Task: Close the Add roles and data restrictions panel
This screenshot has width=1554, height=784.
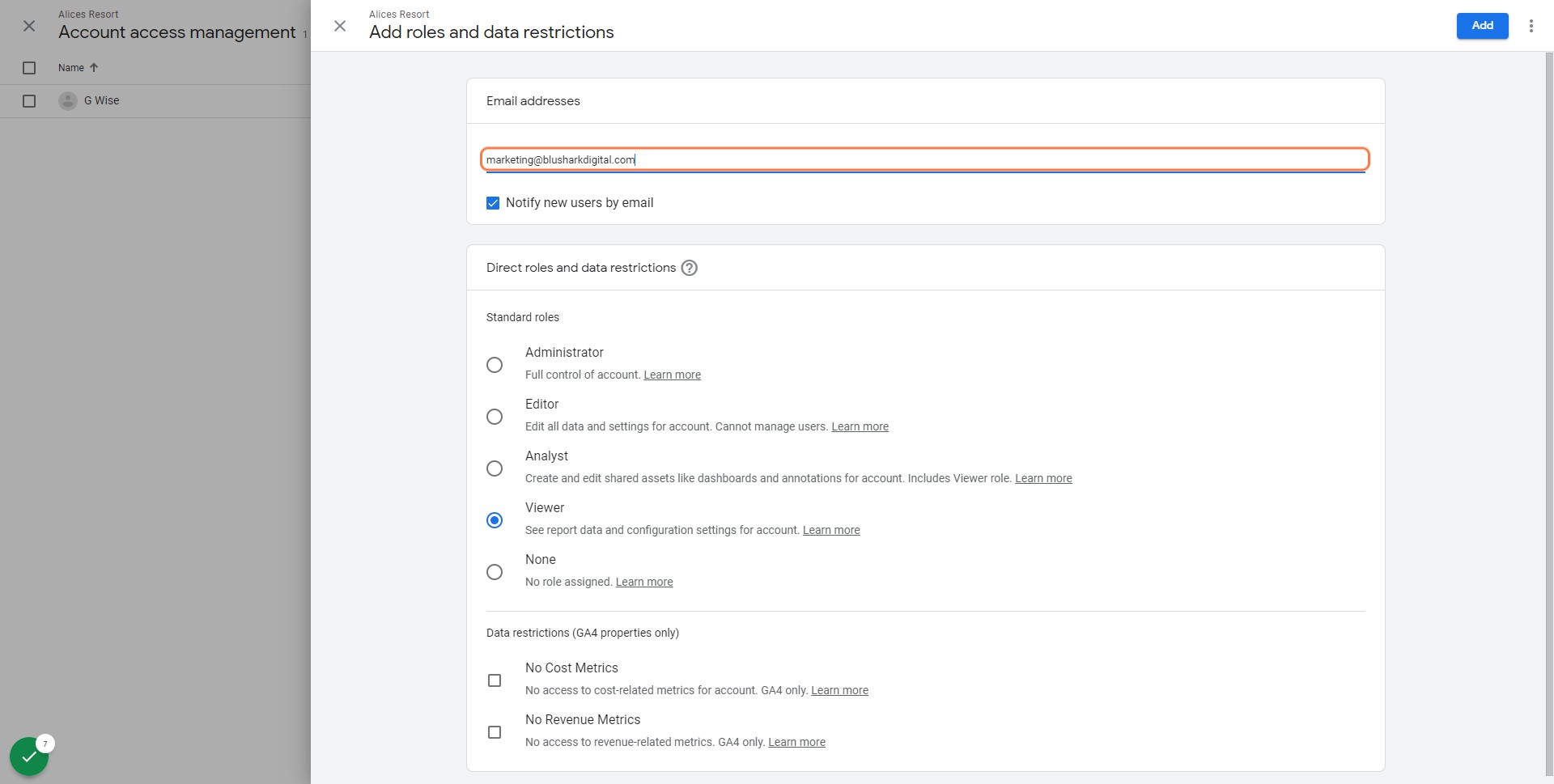Action: [x=340, y=26]
